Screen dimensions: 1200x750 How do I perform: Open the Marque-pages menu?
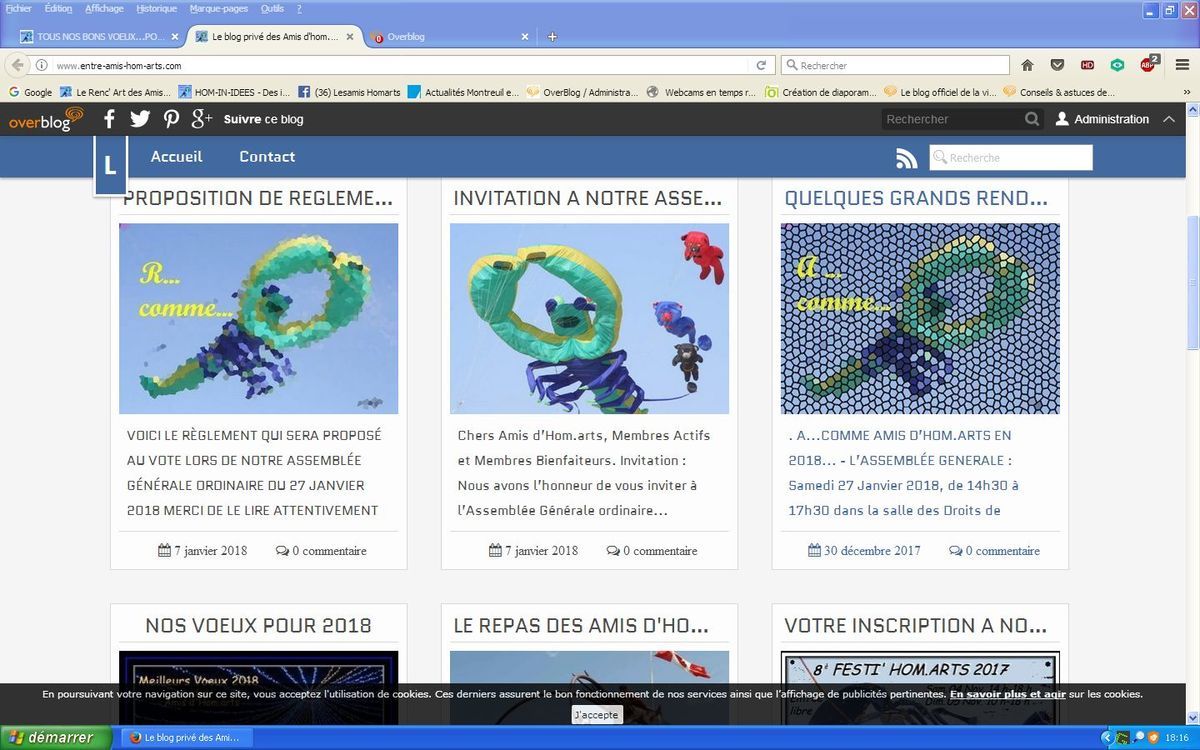coord(219,8)
